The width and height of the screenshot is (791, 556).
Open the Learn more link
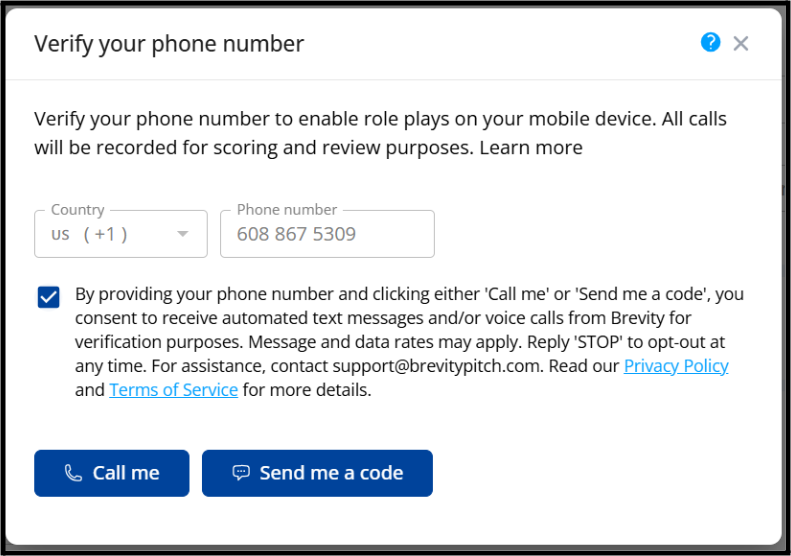531,148
